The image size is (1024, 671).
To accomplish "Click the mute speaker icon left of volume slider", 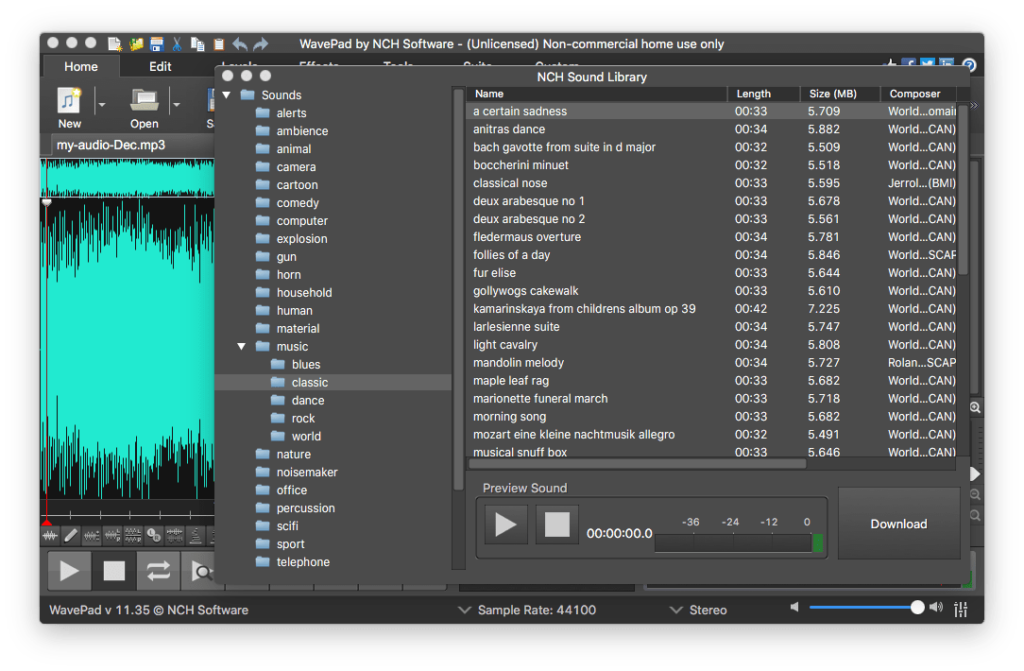I will click(794, 608).
